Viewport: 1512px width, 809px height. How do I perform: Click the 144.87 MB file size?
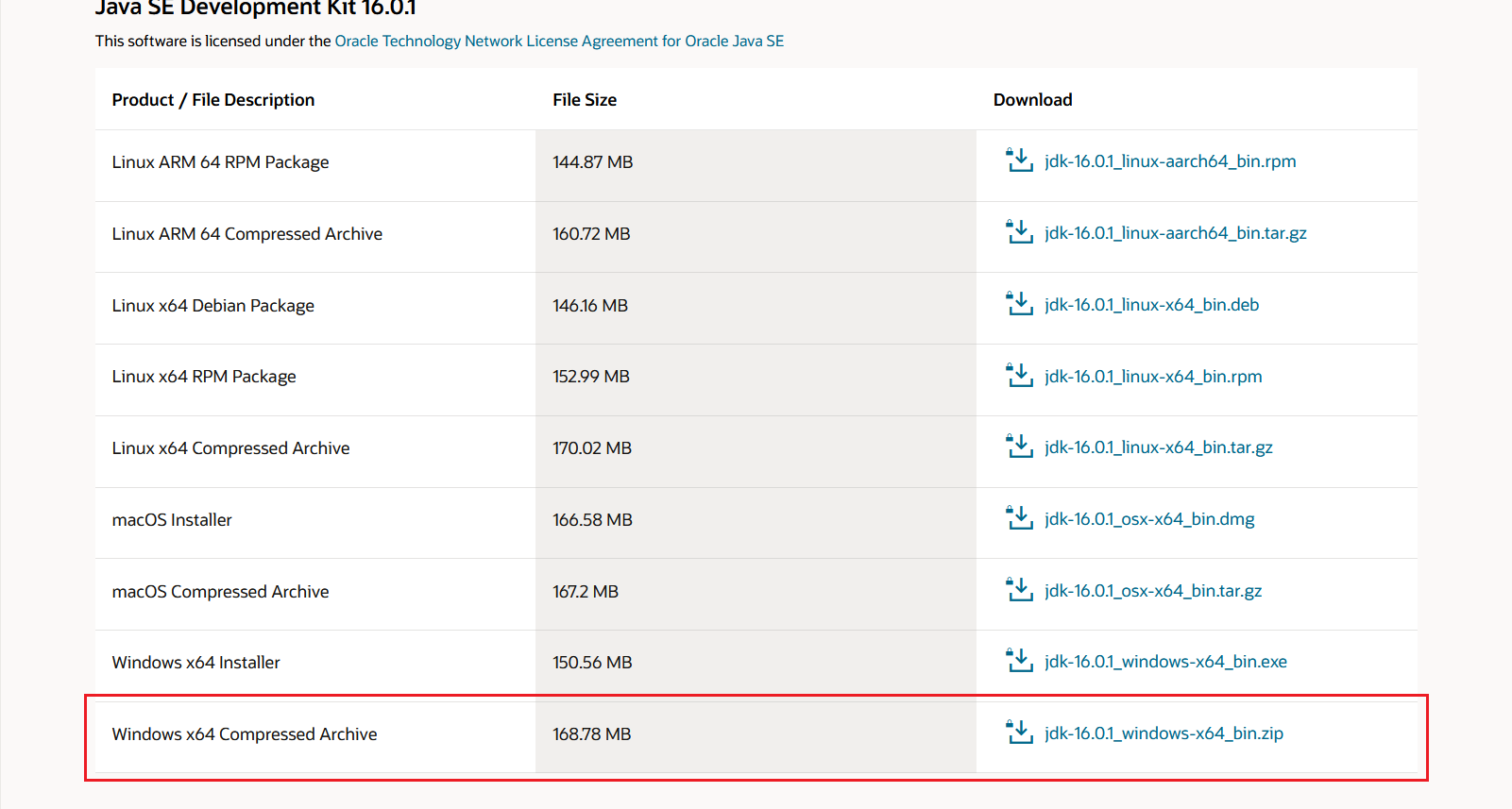click(593, 162)
